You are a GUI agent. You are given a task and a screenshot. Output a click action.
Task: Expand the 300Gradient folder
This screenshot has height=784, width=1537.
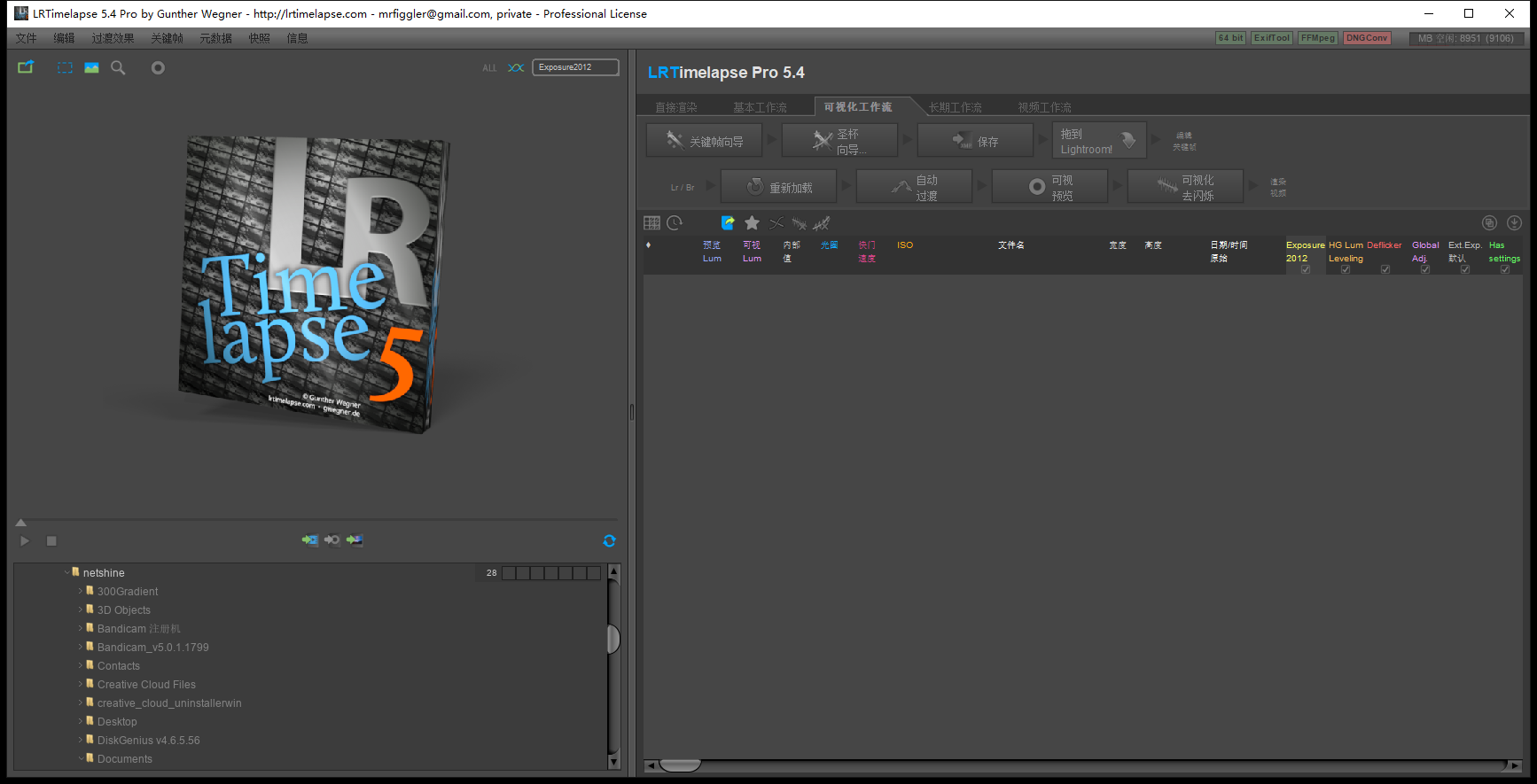[x=81, y=591]
